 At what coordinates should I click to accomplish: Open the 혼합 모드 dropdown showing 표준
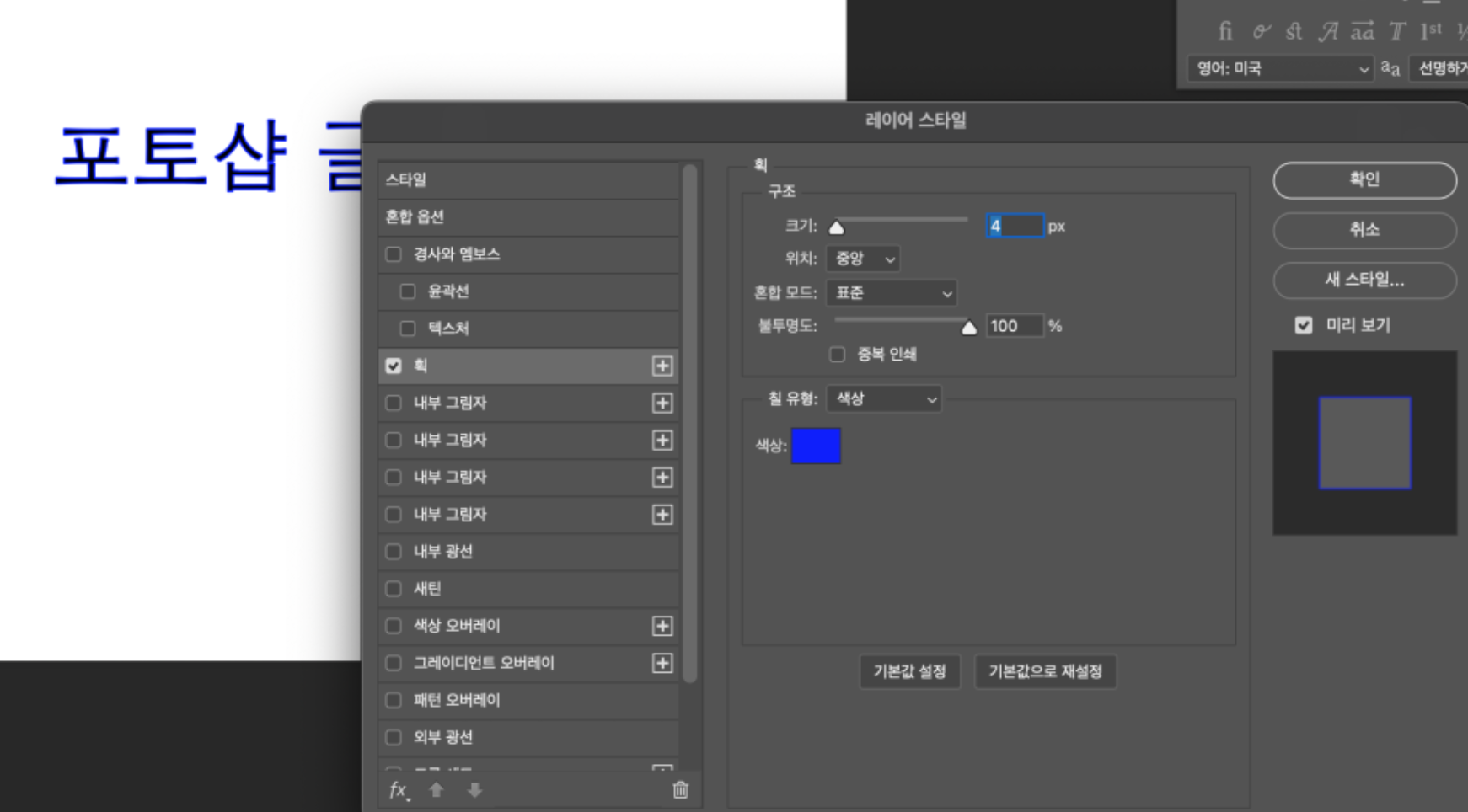pos(892,293)
